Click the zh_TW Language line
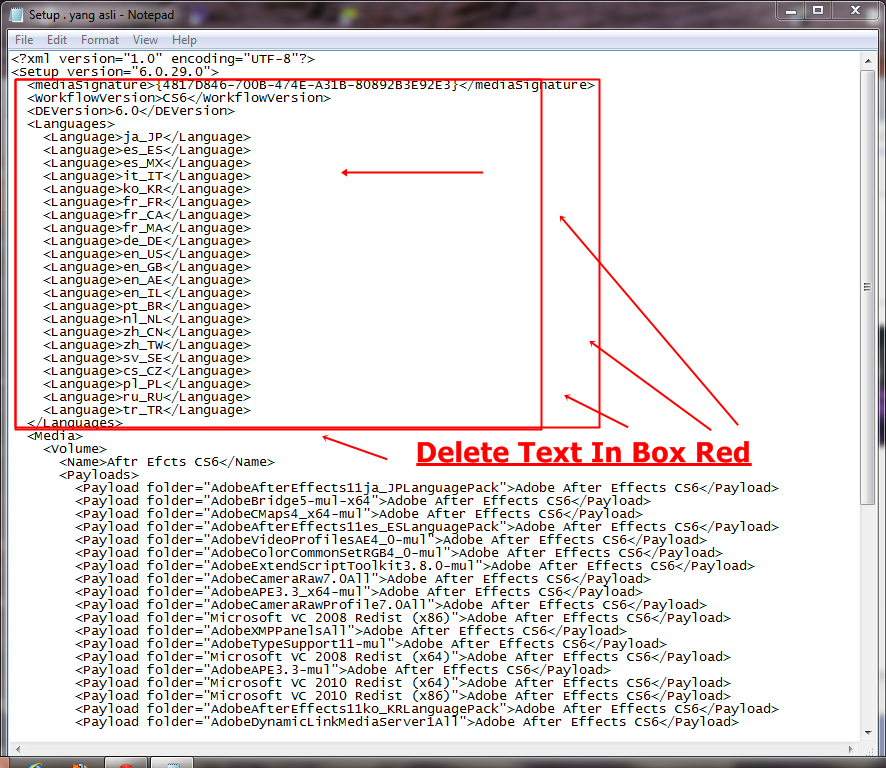The image size is (886, 768). (146, 345)
